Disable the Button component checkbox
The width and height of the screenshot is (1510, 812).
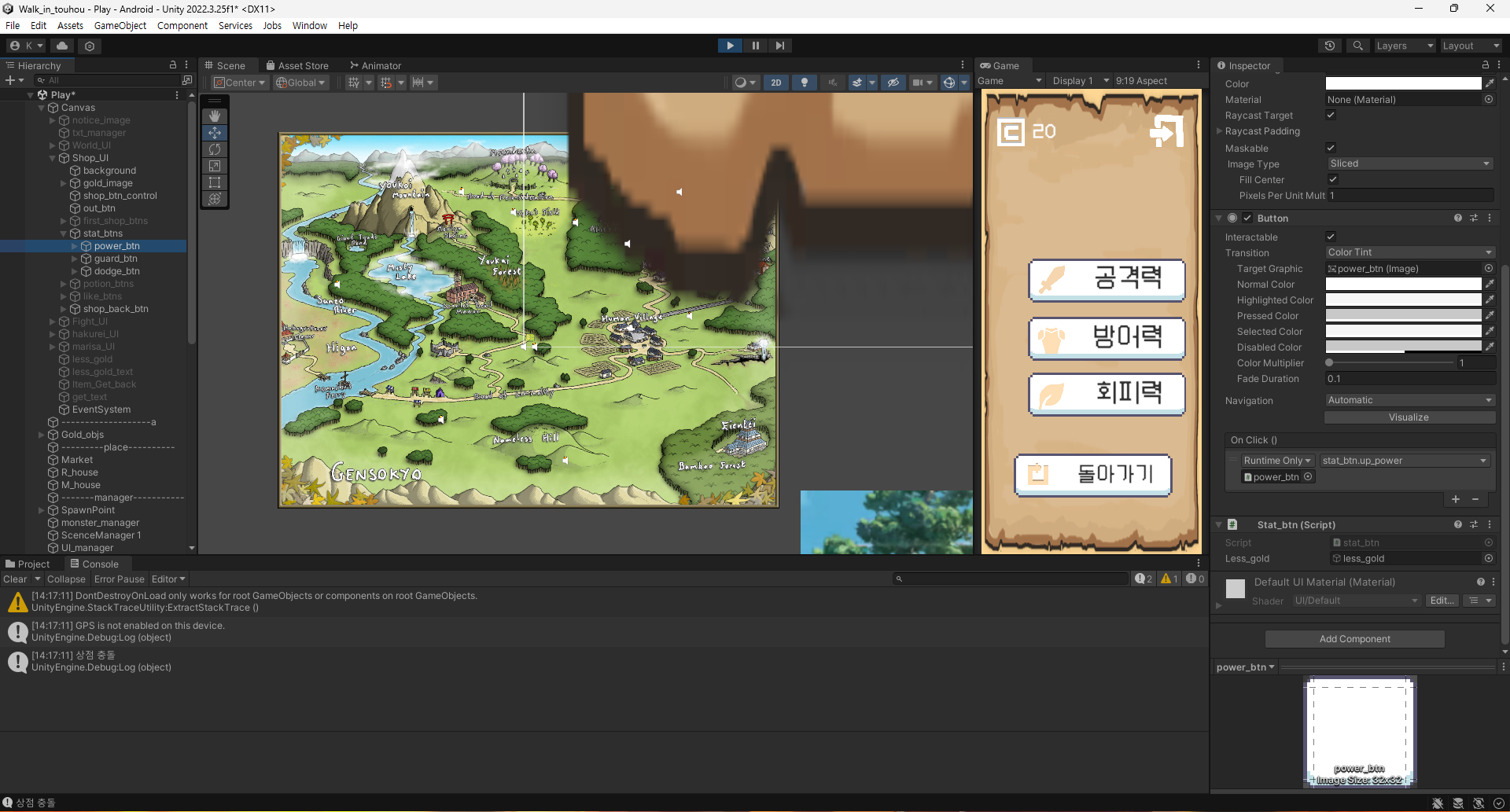click(1247, 219)
